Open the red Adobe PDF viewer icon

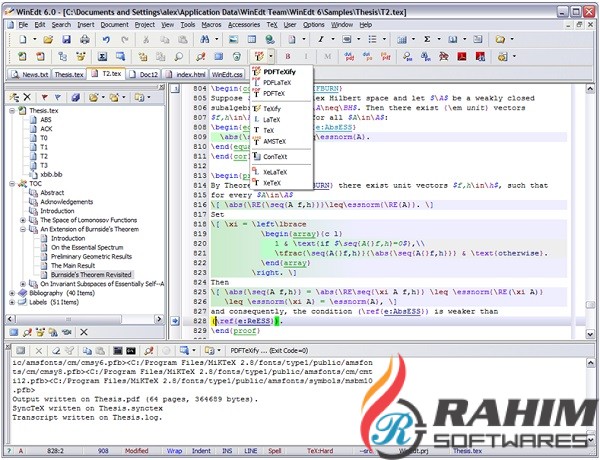coord(462,57)
